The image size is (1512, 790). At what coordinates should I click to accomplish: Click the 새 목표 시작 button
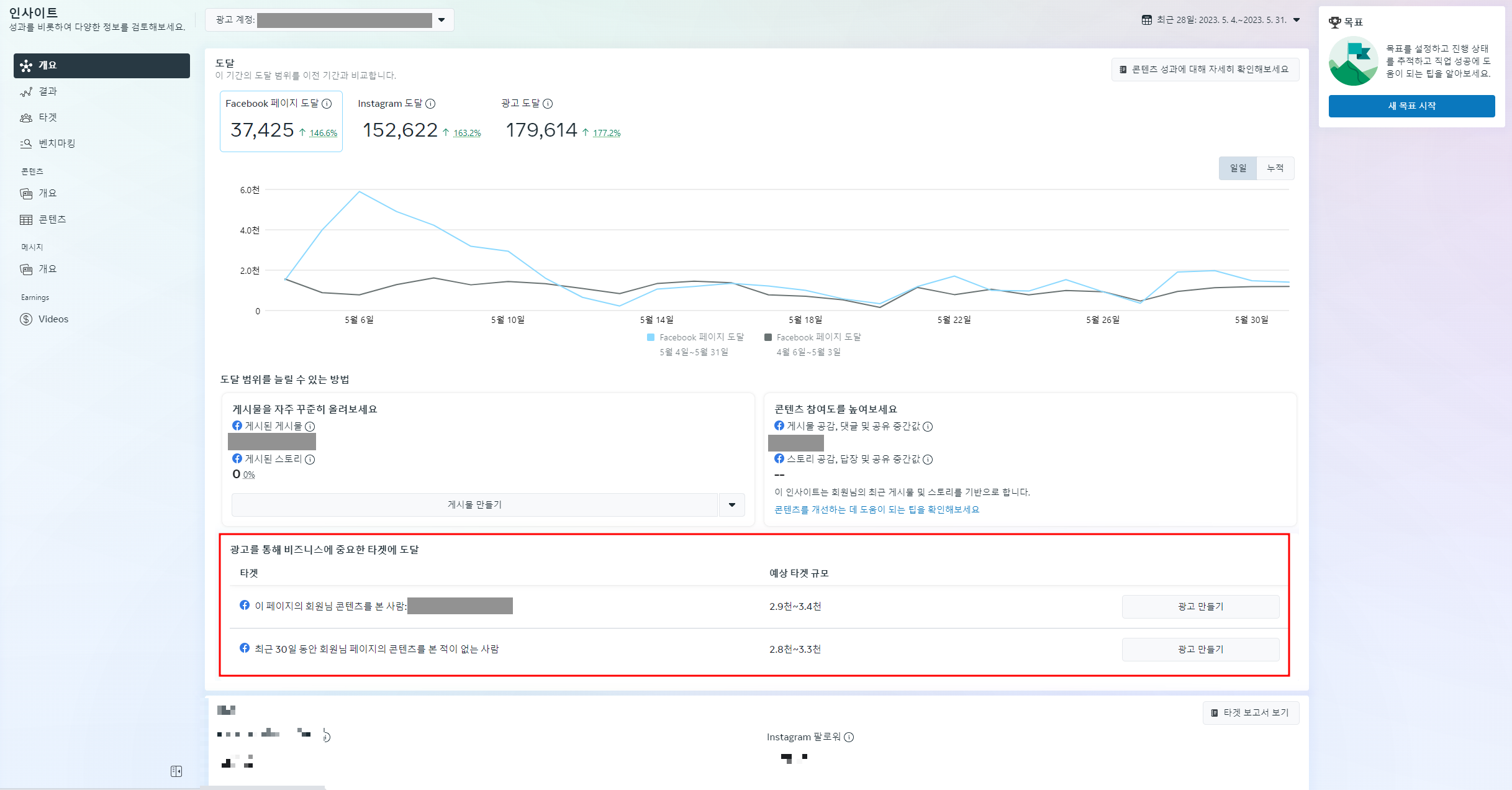coord(1411,106)
